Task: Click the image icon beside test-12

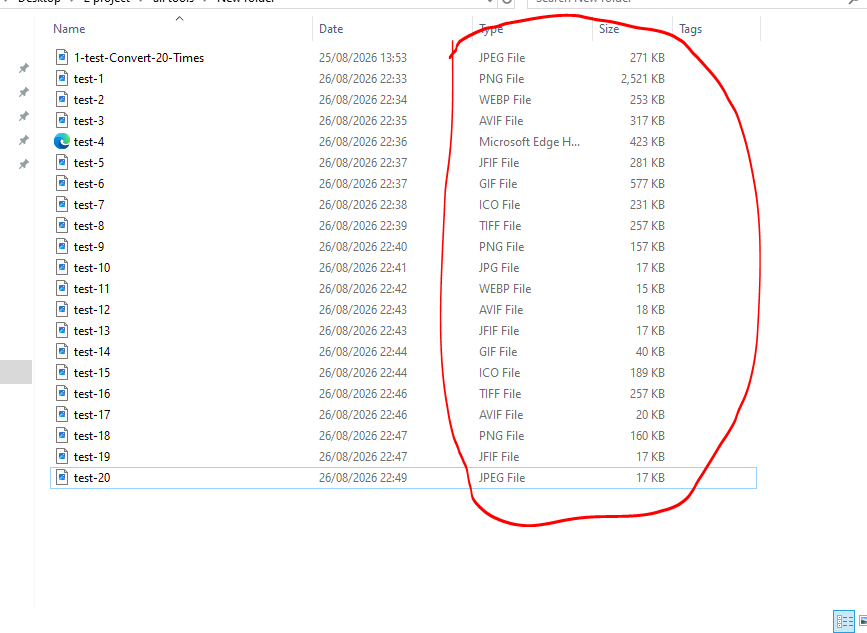Action: pyautogui.click(x=62, y=310)
